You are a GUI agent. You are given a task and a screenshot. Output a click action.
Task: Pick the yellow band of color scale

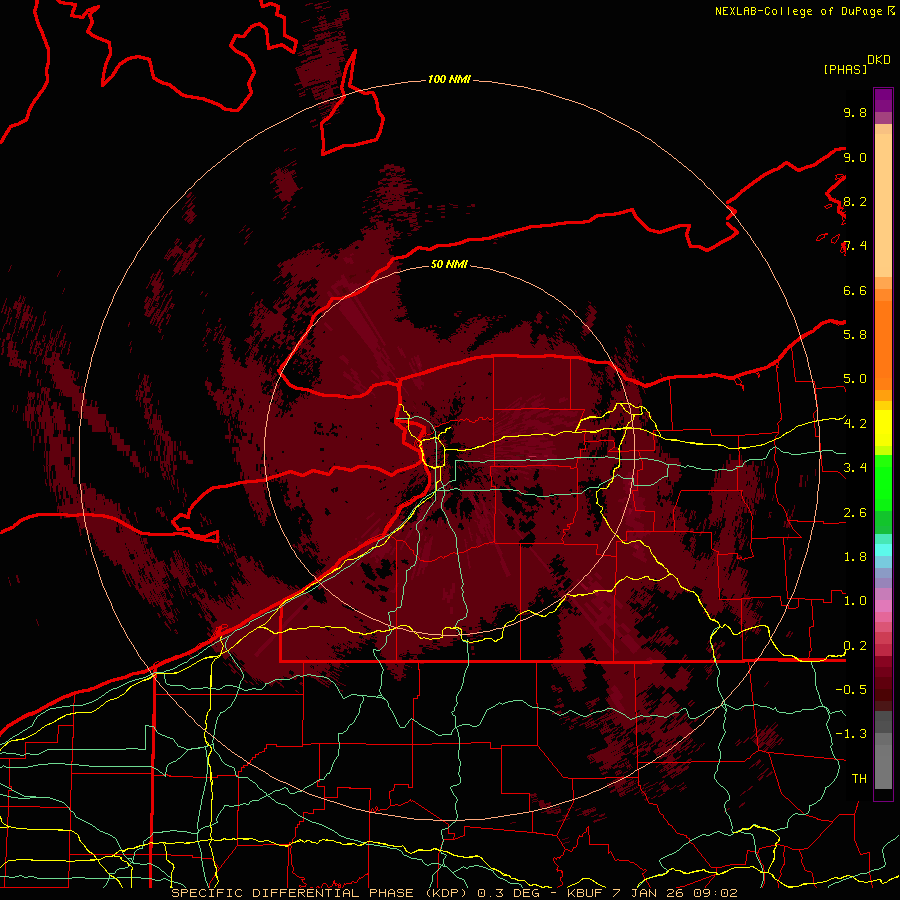[x=883, y=428]
